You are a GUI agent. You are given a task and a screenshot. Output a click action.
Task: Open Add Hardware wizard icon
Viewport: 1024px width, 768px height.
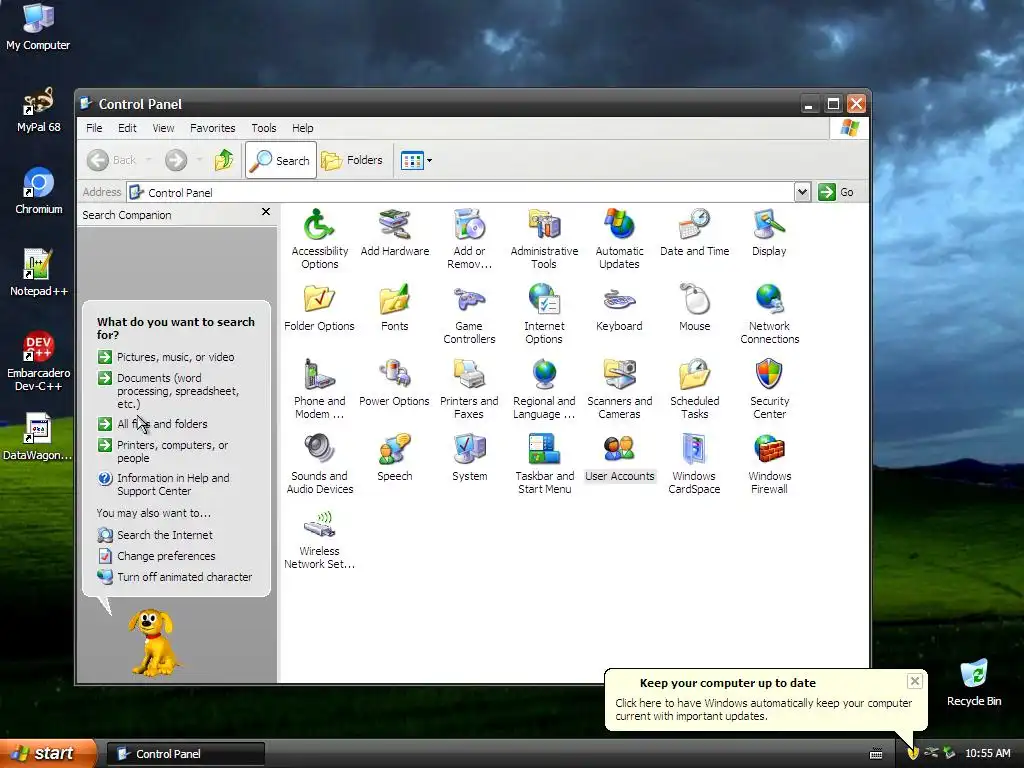pyautogui.click(x=394, y=232)
